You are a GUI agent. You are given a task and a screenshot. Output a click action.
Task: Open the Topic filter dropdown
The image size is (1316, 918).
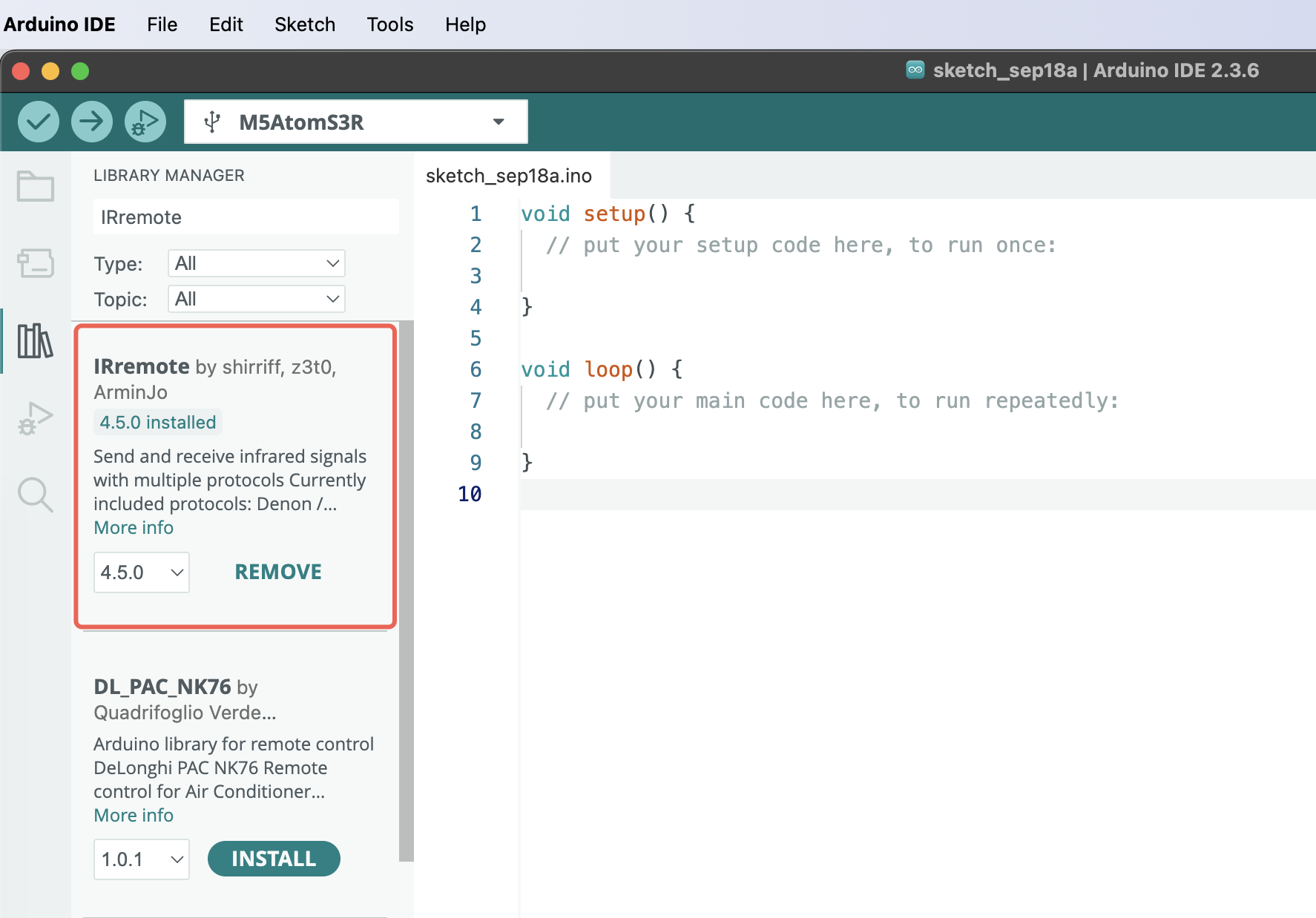tap(257, 299)
